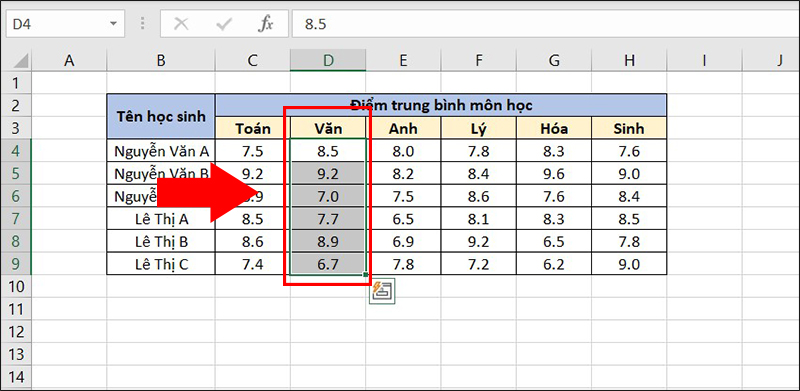The image size is (800, 391).
Task: Select Văn score 7.0 in row 6
Action: pyautogui.click(x=328, y=196)
